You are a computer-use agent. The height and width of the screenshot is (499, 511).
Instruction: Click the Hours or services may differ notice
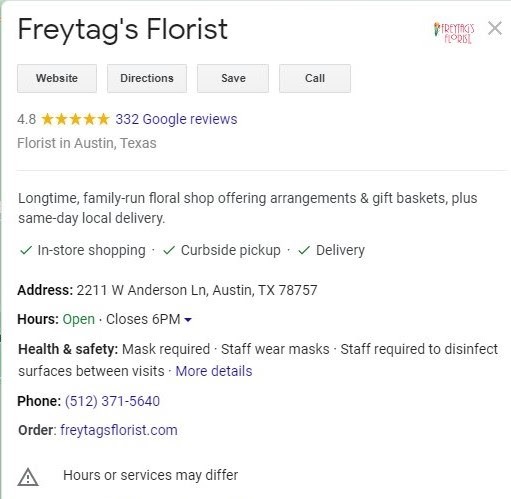[151, 475]
